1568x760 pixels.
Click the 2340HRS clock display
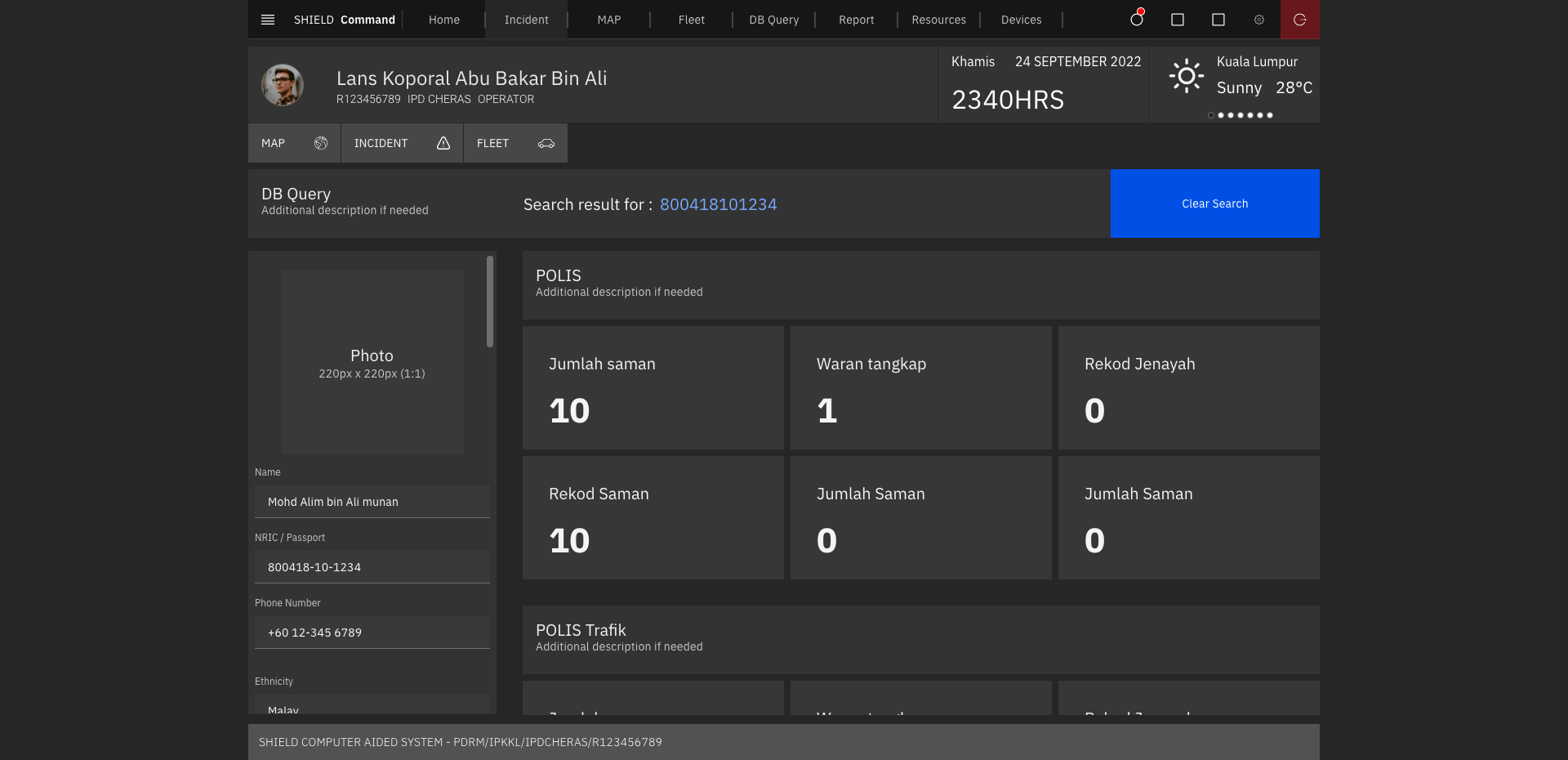point(1008,100)
